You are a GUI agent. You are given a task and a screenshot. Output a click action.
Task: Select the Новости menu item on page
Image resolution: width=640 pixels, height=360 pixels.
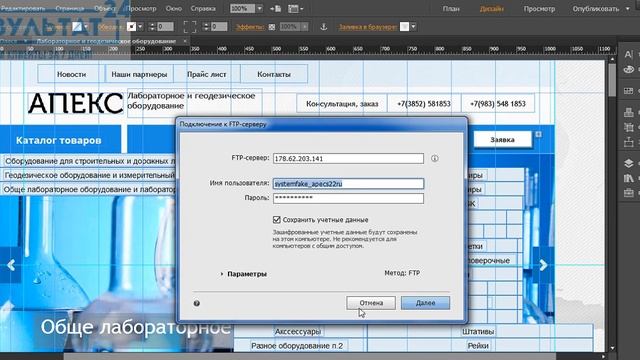point(71,74)
